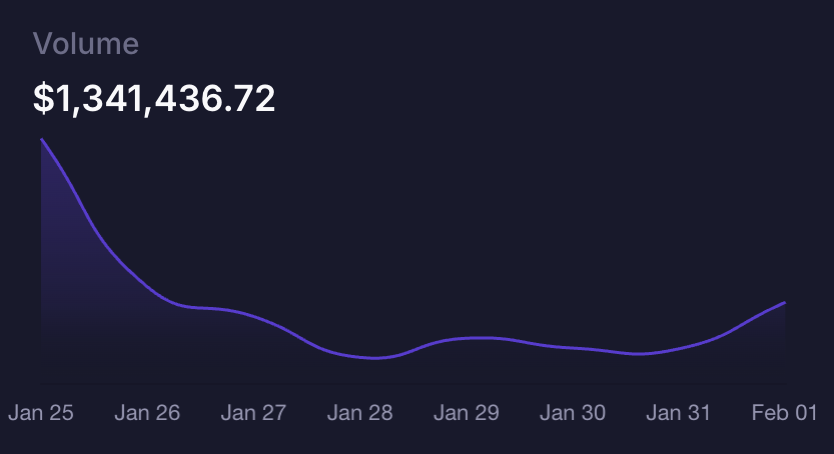This screenshot has width=834, height=454.
Task: Click the Jan 25 axis label
Action: click(x=41, y=412)
